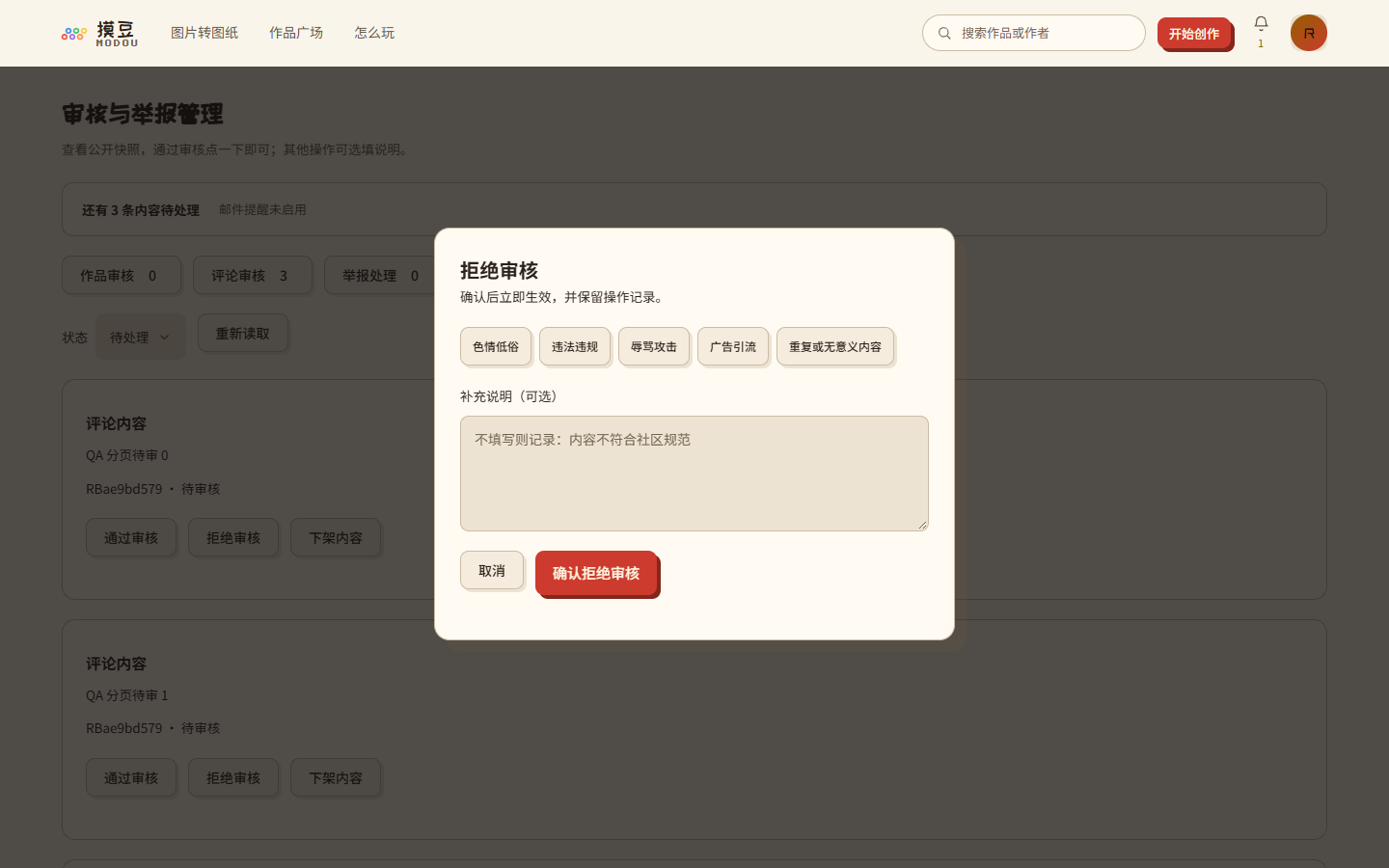
Task: Click the 还有 3 条内容待处理 text
Action: point(141,209)
